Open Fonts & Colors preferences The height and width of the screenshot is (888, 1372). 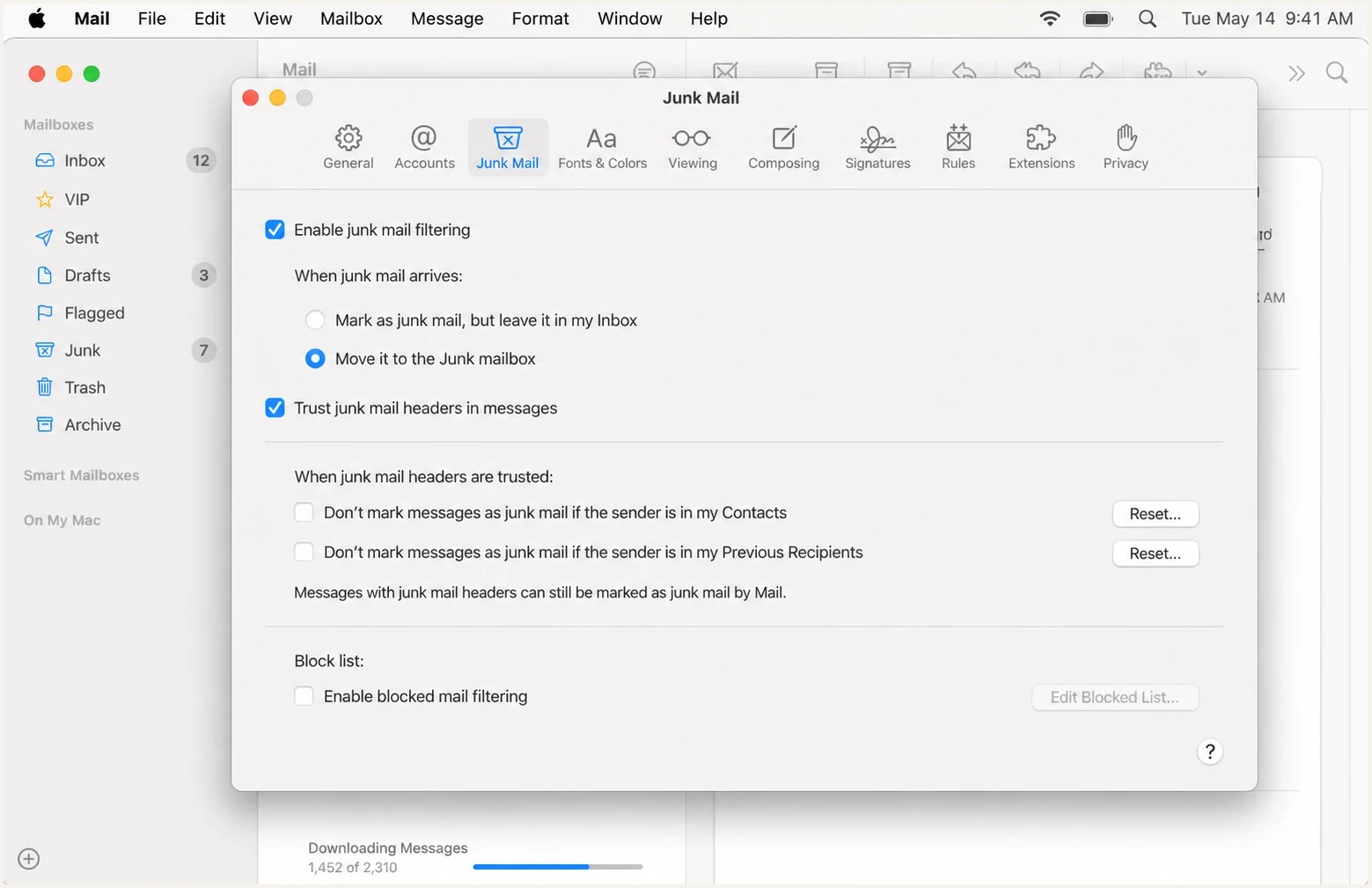point(602,147)
